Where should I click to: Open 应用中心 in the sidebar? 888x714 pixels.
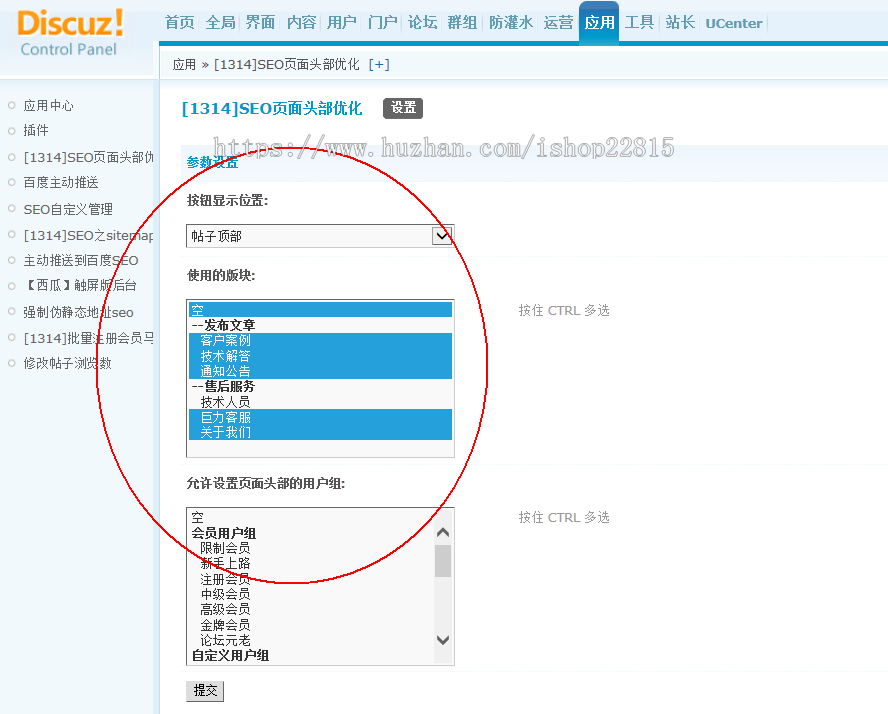coord(48,105)
